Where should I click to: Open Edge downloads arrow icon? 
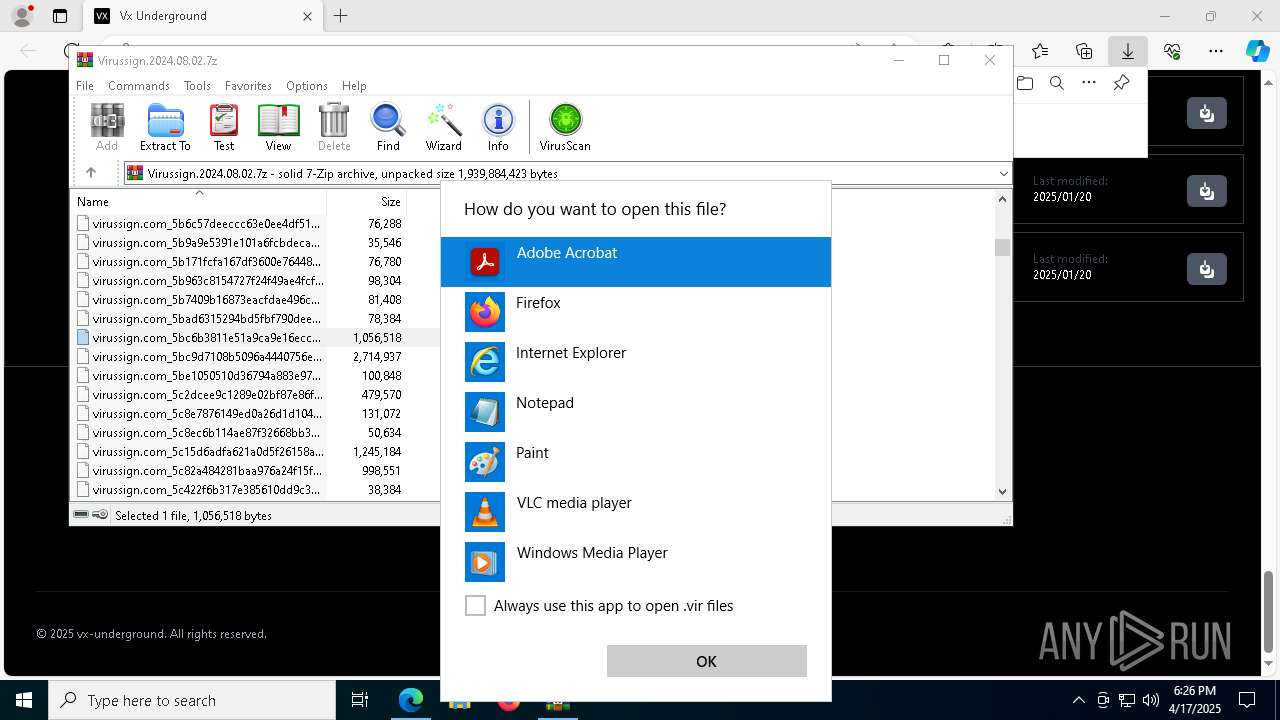point(1128,51)
